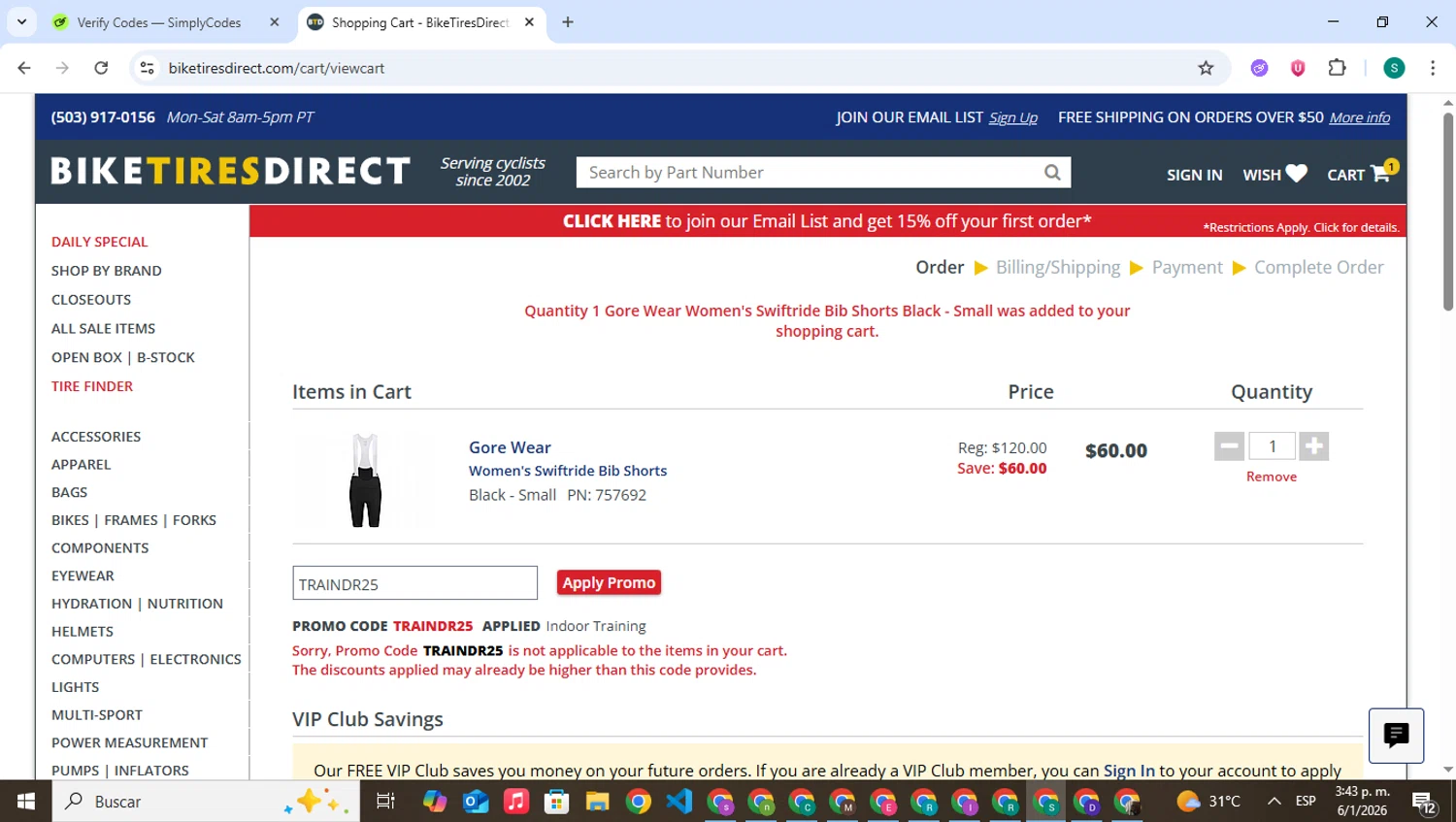
Task: Increase quantity with the plus button
Action: [1313, 446]
